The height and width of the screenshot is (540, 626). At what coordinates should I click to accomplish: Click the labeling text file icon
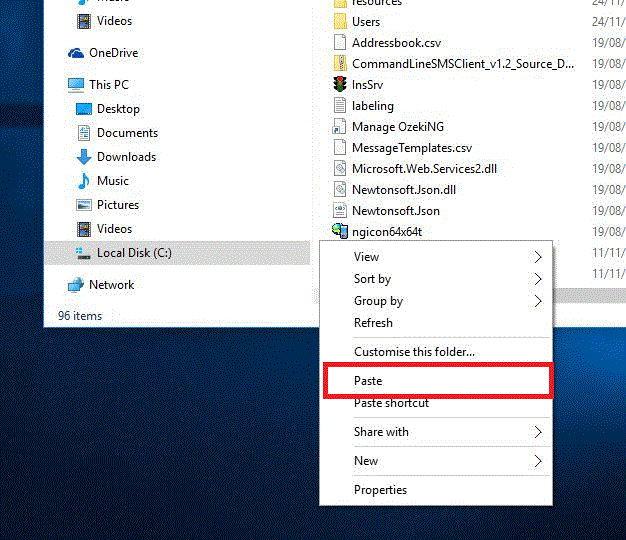coord(340,106)
